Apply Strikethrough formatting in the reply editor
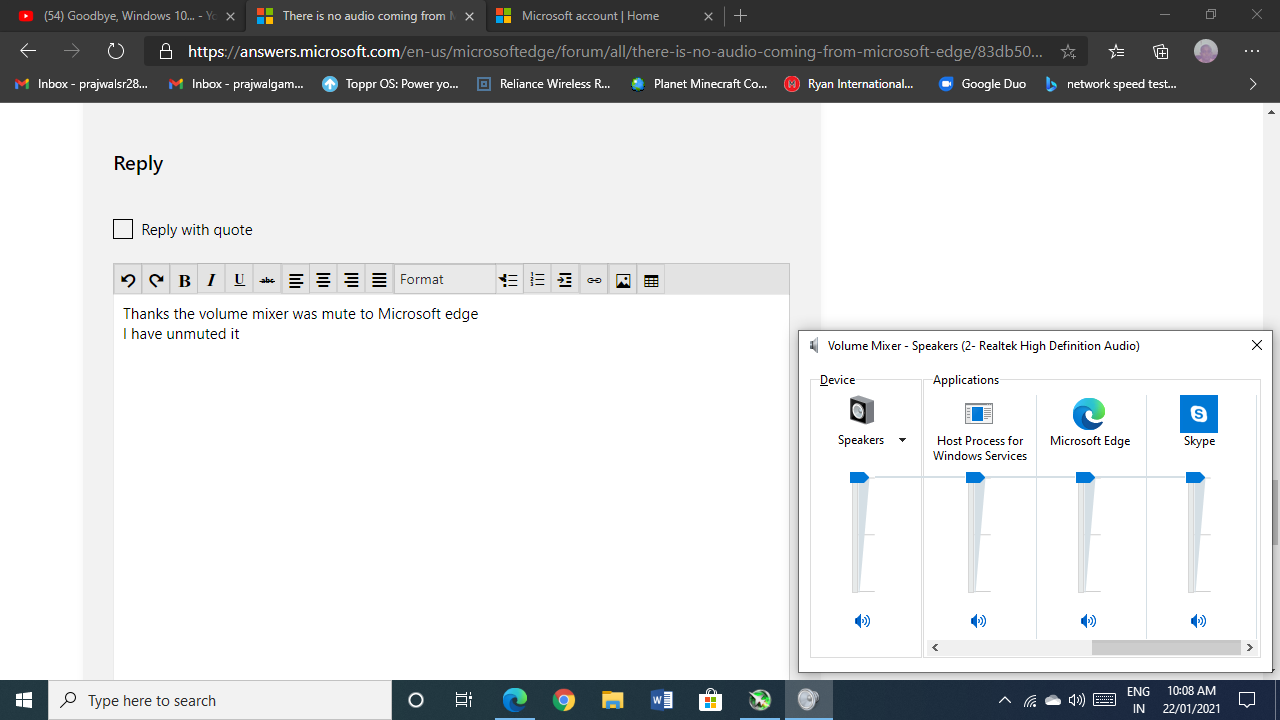Viewport: 1280px width, 720px height. pyautogui.click(x=267, y=280)
